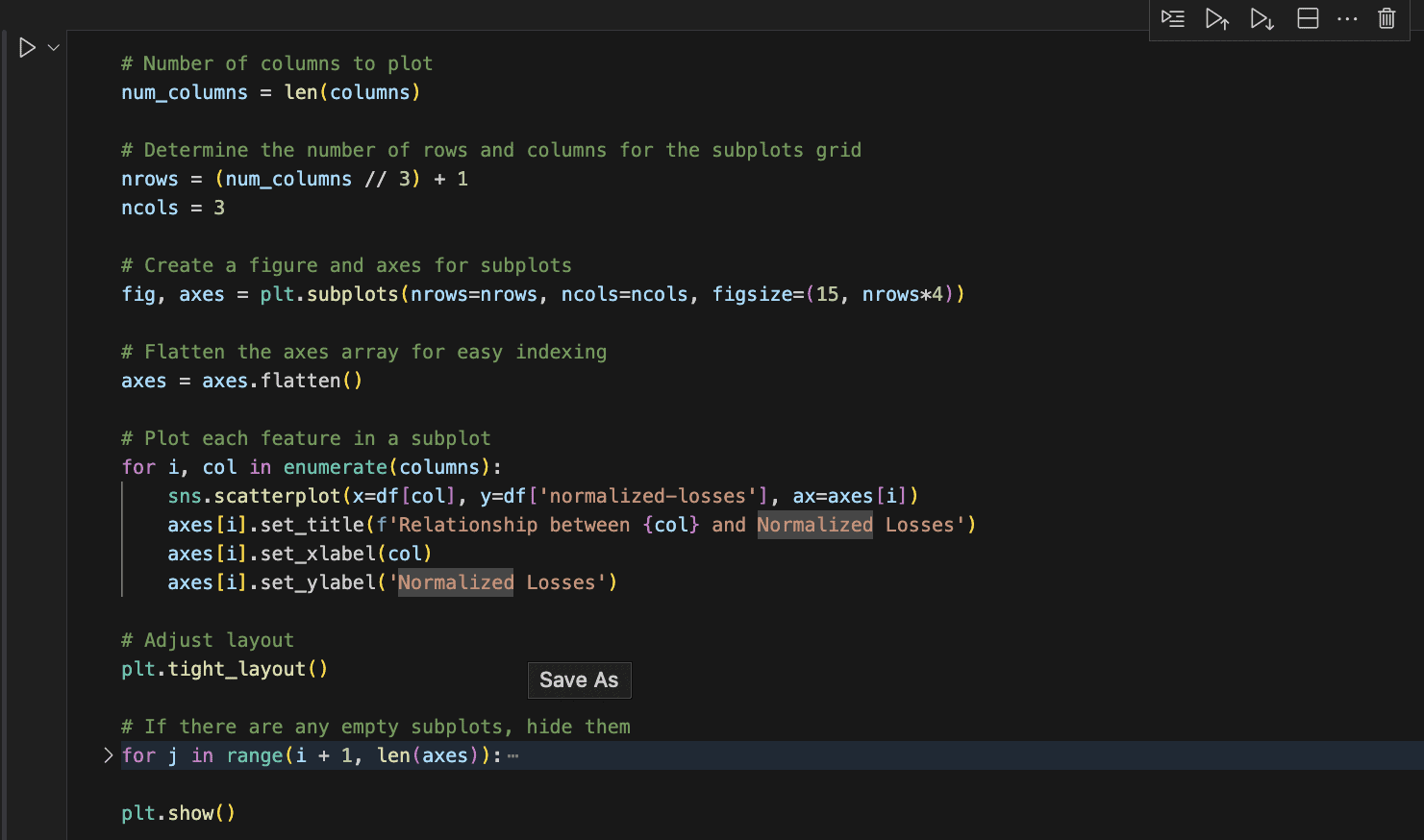Open run options dropdown beside play button
Screen dimensions: 1424x840
[x=53, y=46]
